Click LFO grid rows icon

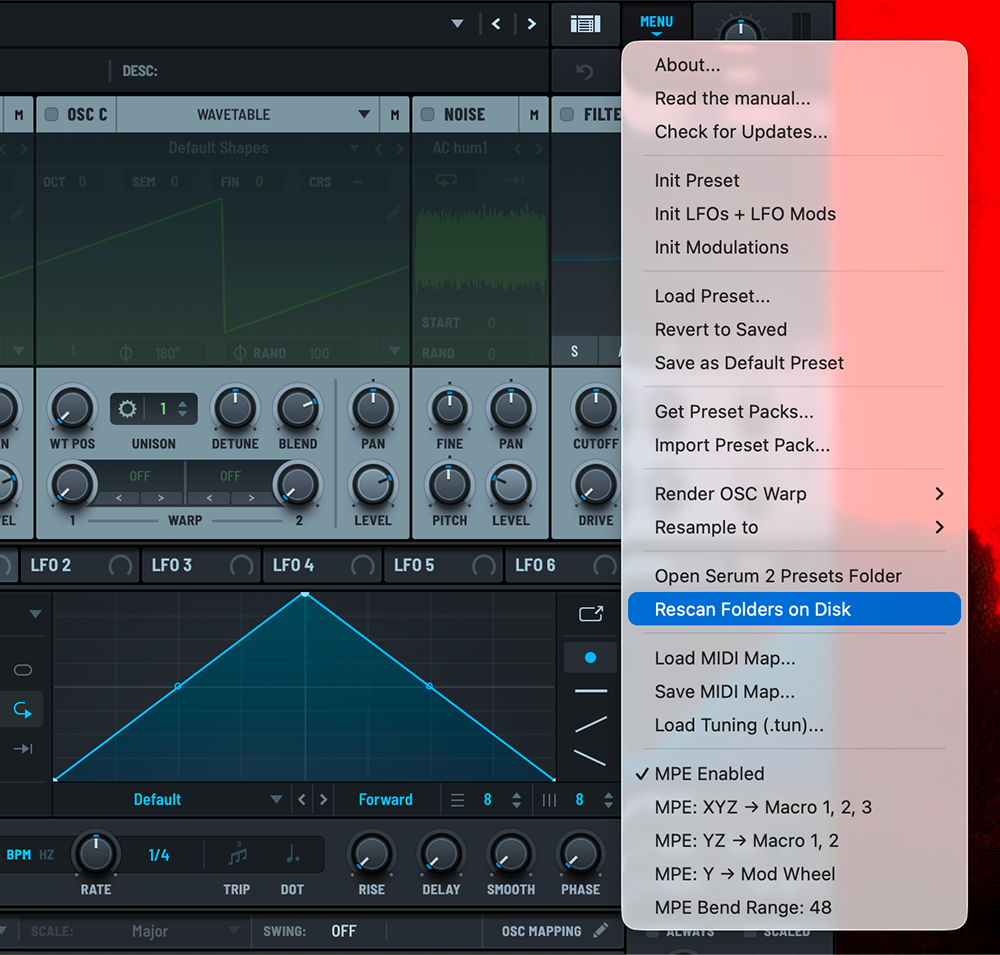click(x=457, y=800)
